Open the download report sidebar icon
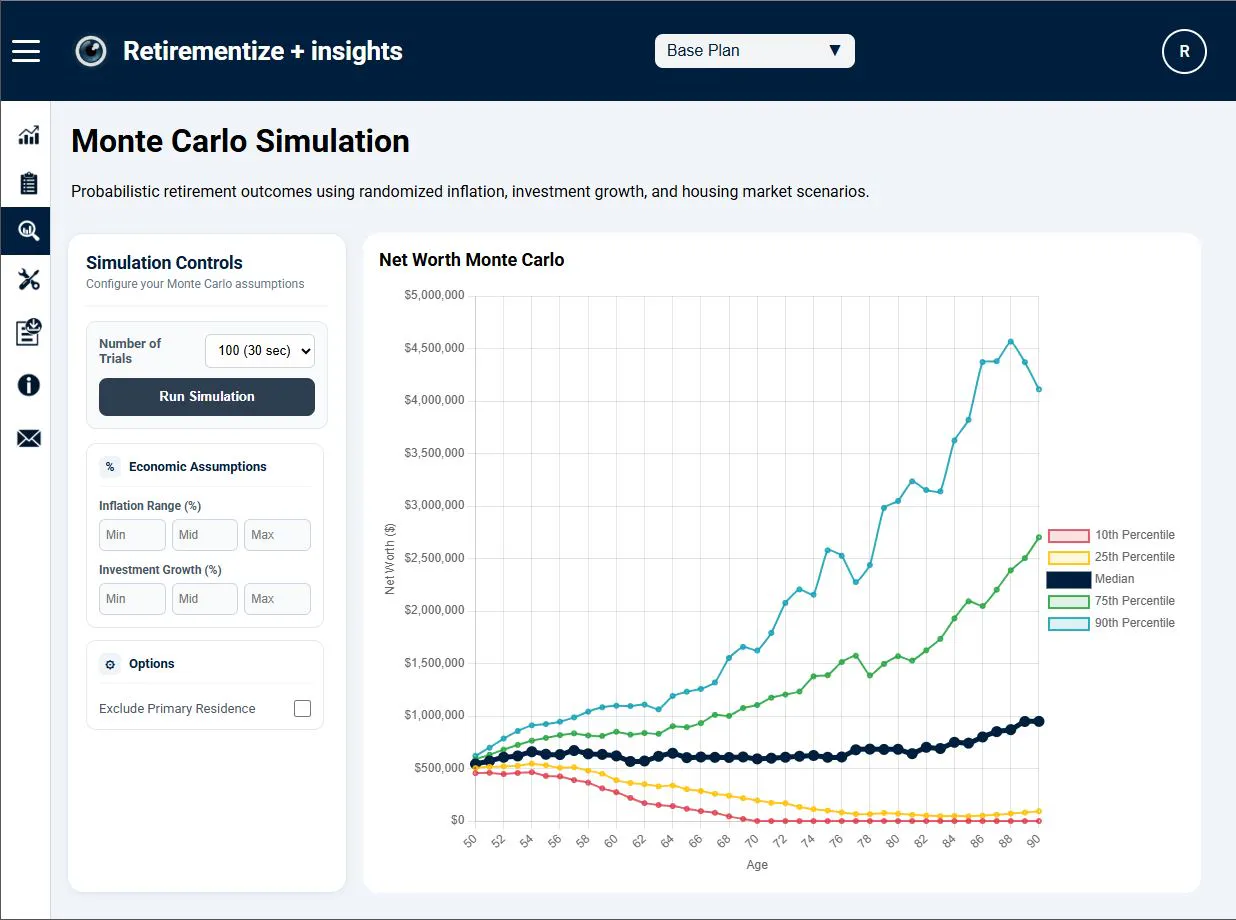1236x920 pixels. [29, 332]
